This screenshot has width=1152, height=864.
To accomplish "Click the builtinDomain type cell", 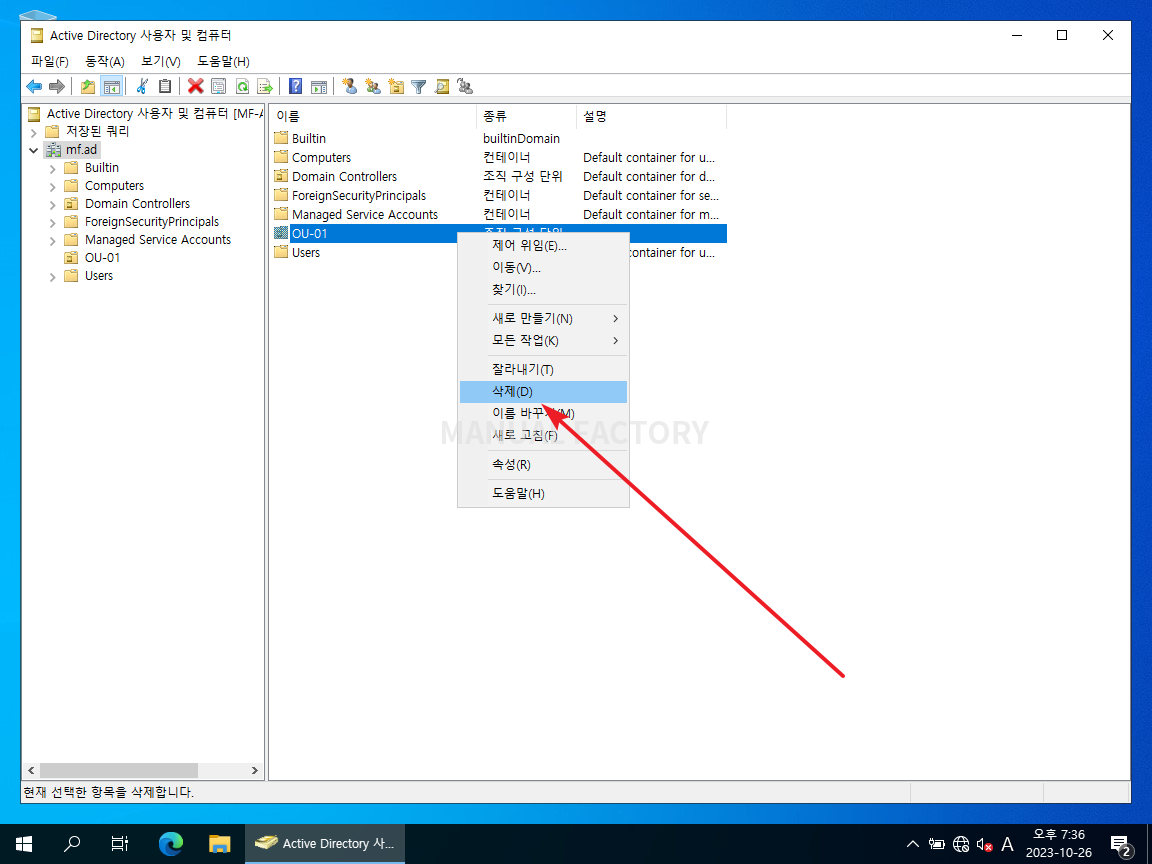I will pos(521,138).
